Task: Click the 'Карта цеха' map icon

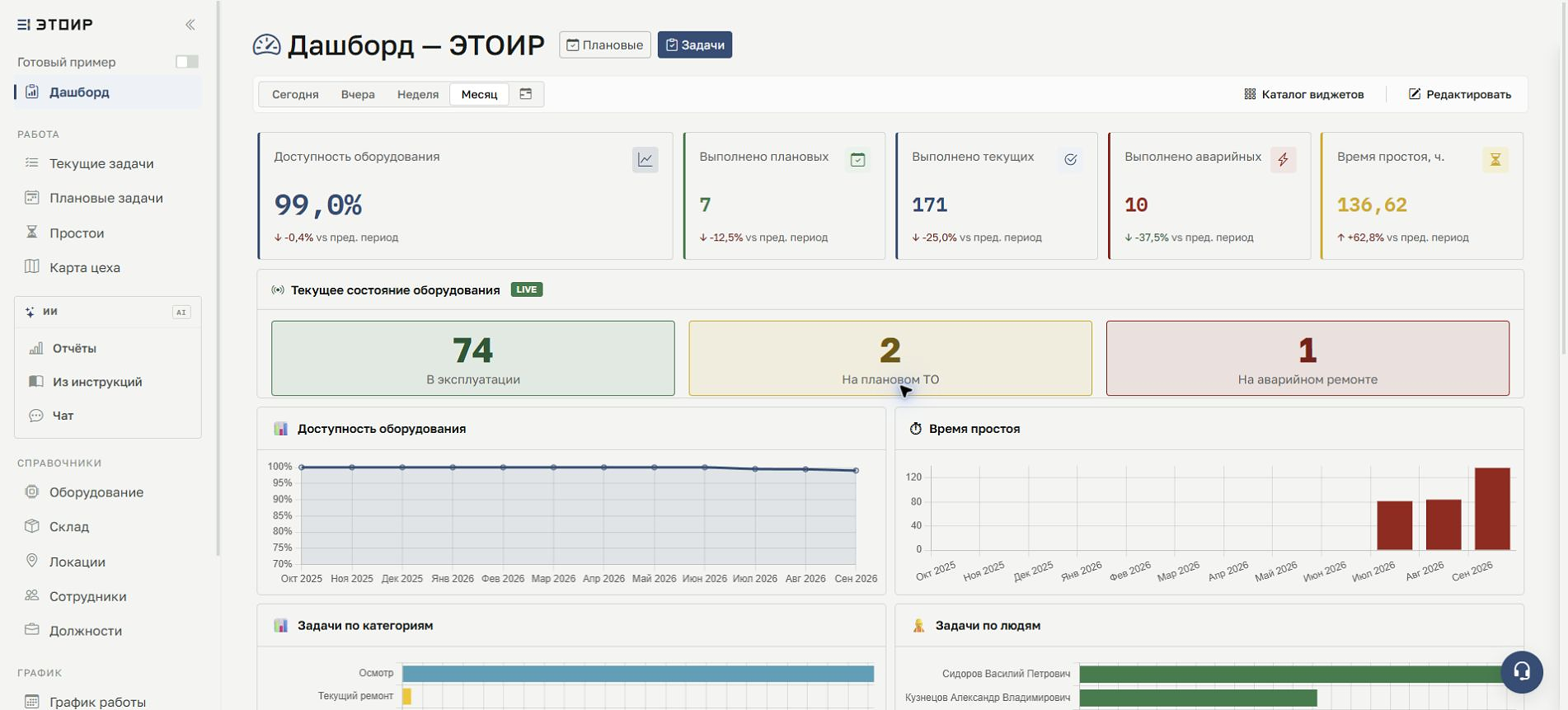Action: click(x=32, y=266)
